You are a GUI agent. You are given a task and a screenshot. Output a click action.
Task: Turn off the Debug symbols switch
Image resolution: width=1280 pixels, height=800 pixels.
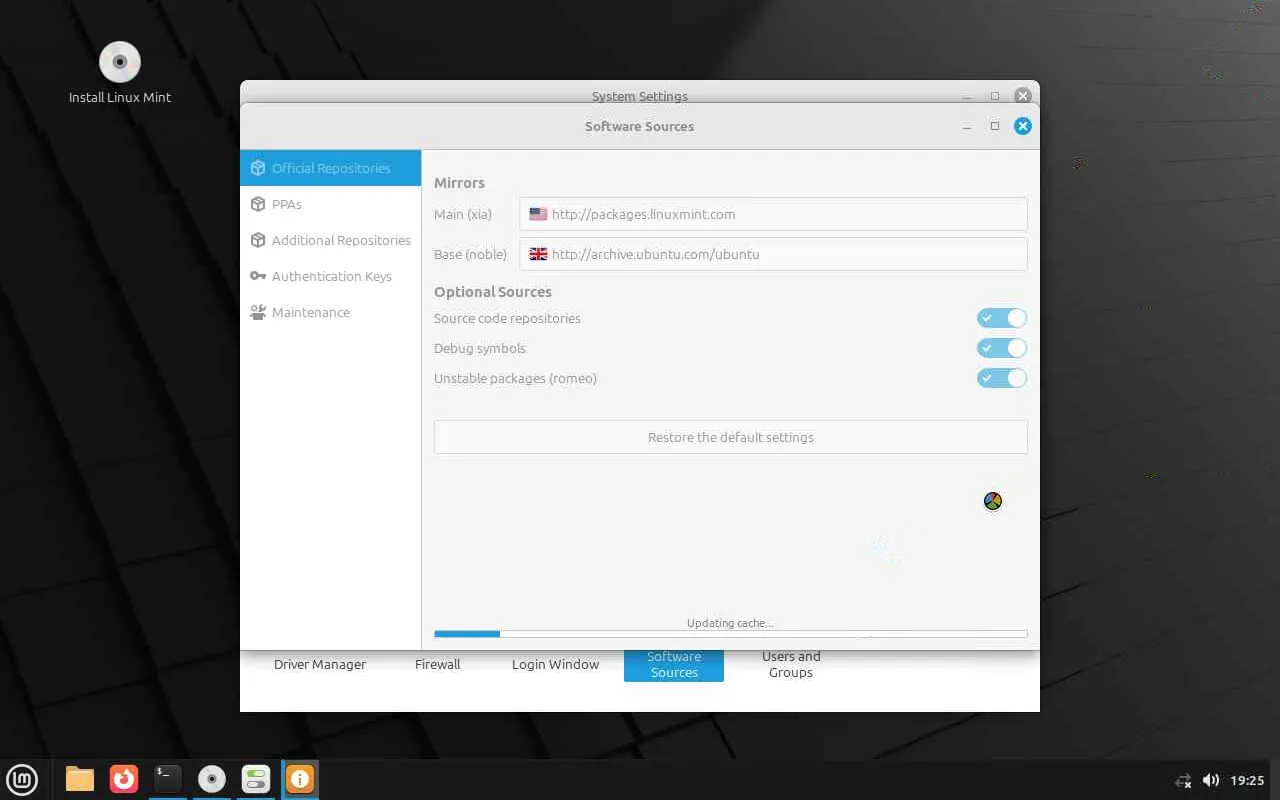1002,348
